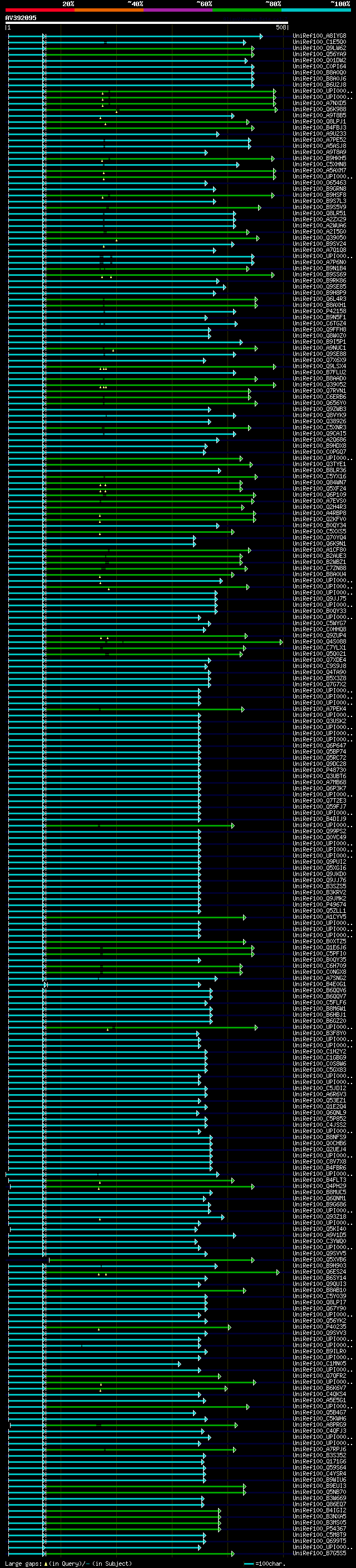356x1568 pixels.
Task: Select hit UniRef100_B8A0J6
Action: click(319, 78)
